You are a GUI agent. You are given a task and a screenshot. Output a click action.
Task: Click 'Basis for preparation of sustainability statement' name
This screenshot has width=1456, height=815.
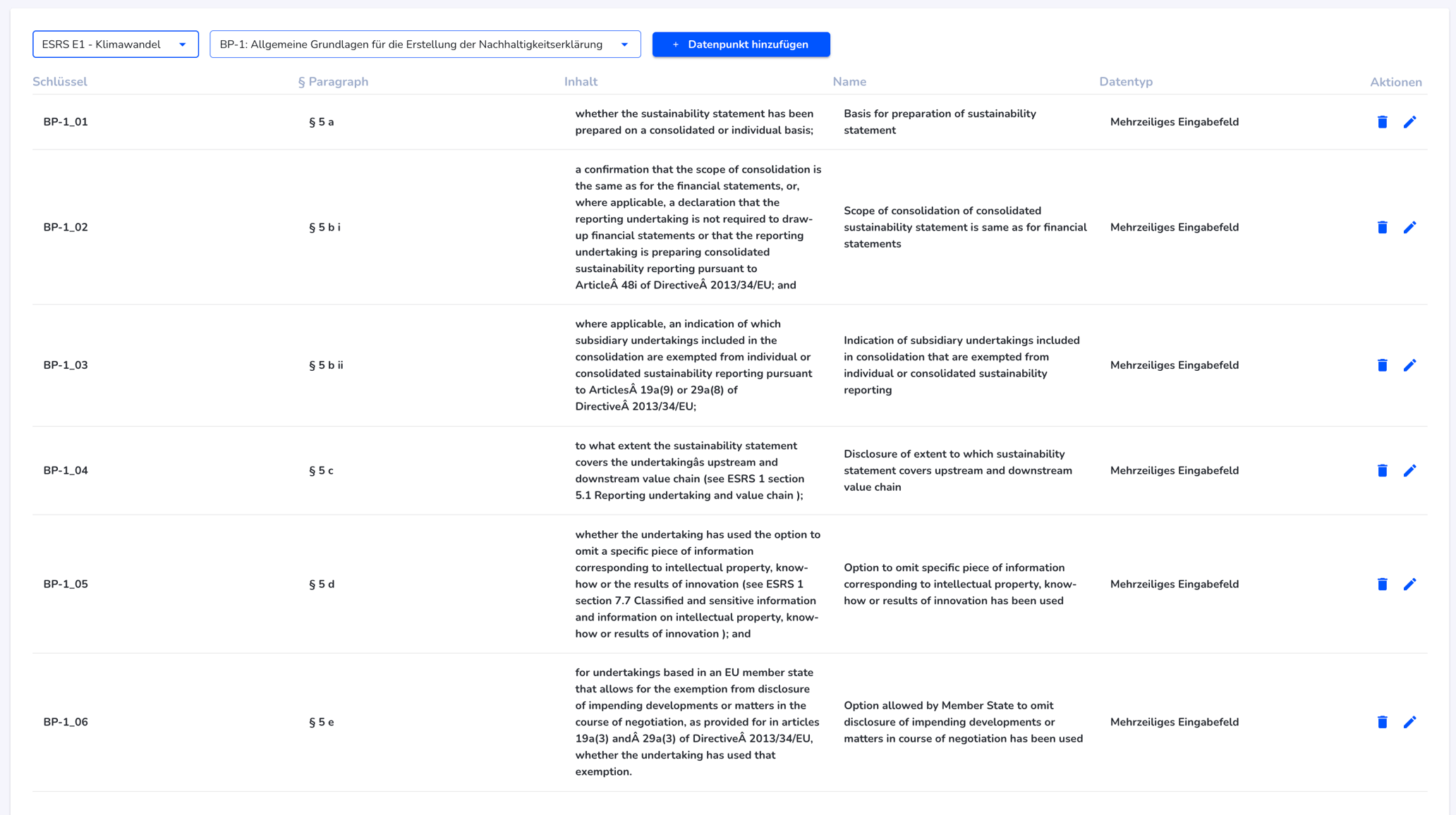(940, 122)
